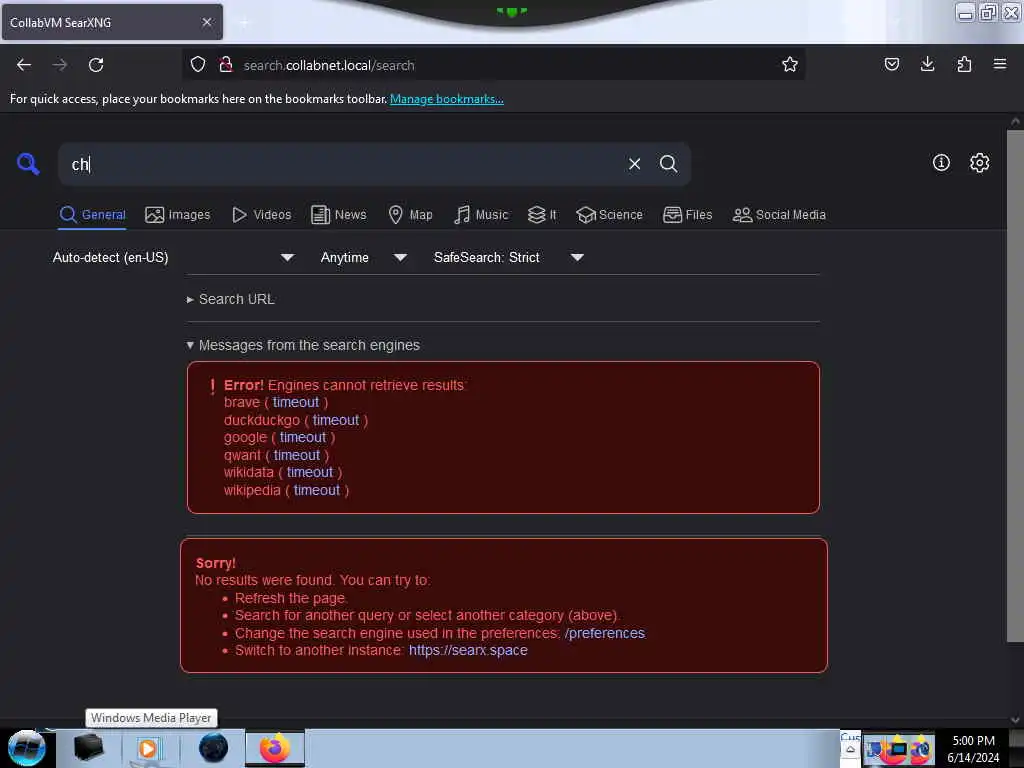Open the /preferences link

pos(605,633)
